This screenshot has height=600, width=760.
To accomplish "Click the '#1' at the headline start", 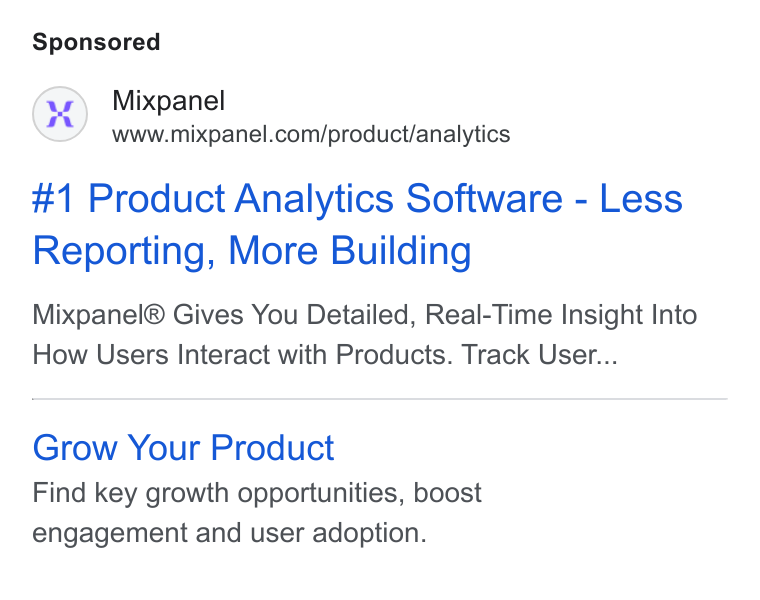I will pos(53,199).
